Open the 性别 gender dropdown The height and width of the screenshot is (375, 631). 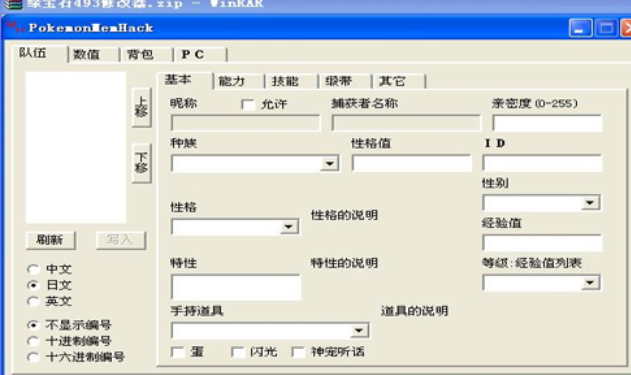(590, 203)
